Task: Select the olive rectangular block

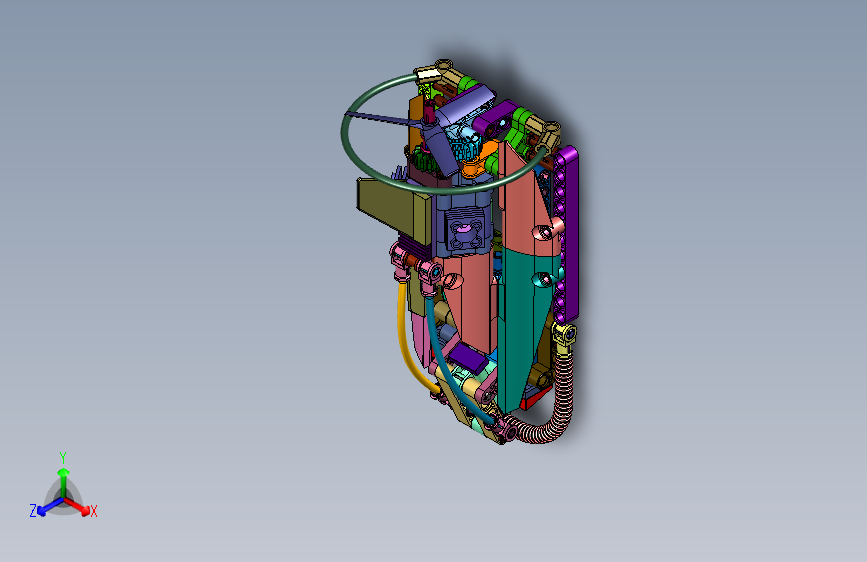Action: coord(394,211)
